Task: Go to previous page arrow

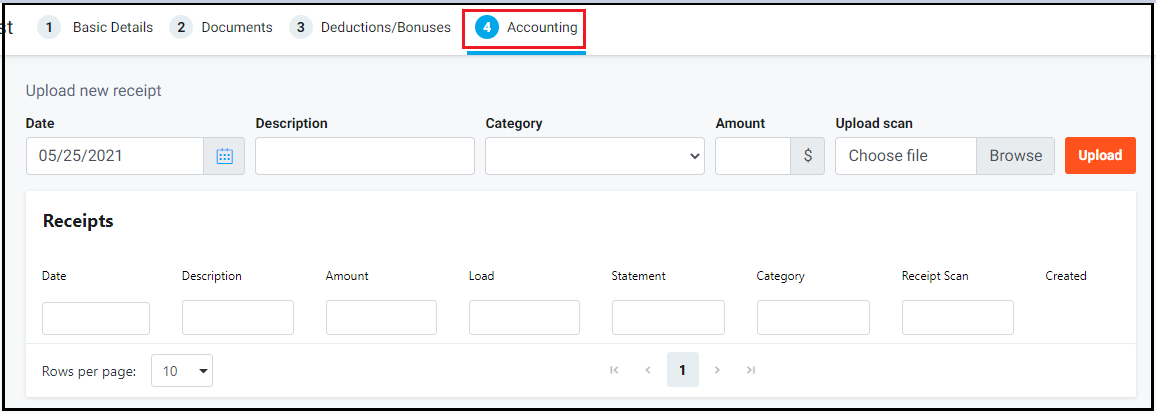Action: click(648, 370)
